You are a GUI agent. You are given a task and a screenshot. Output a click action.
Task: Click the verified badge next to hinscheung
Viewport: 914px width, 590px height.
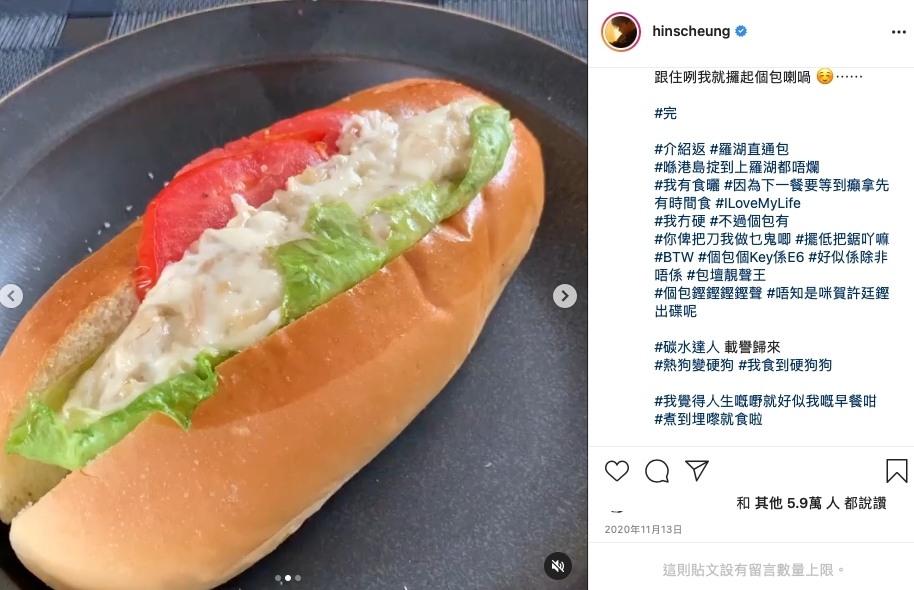pyautogui.click(x=741, y=31)
